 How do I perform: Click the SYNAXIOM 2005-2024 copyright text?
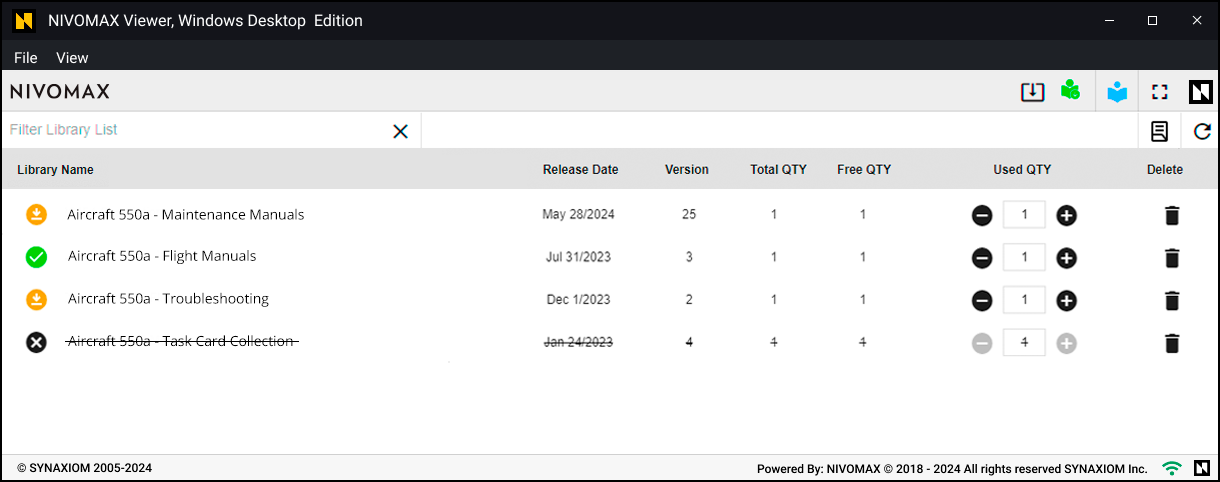click(85, 468)
